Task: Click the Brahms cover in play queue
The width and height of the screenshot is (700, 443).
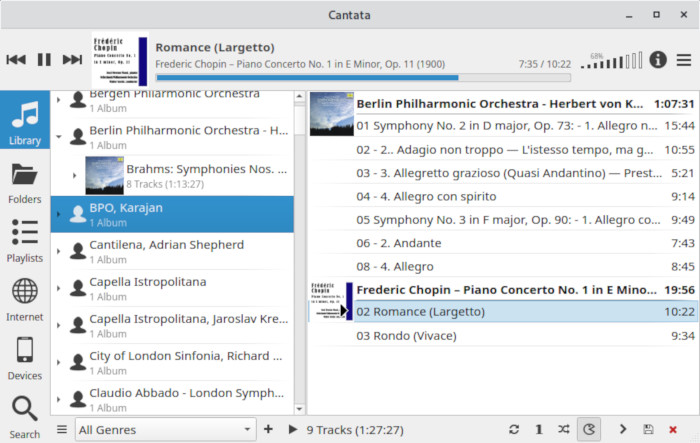Action: click(x=332, y=114)
